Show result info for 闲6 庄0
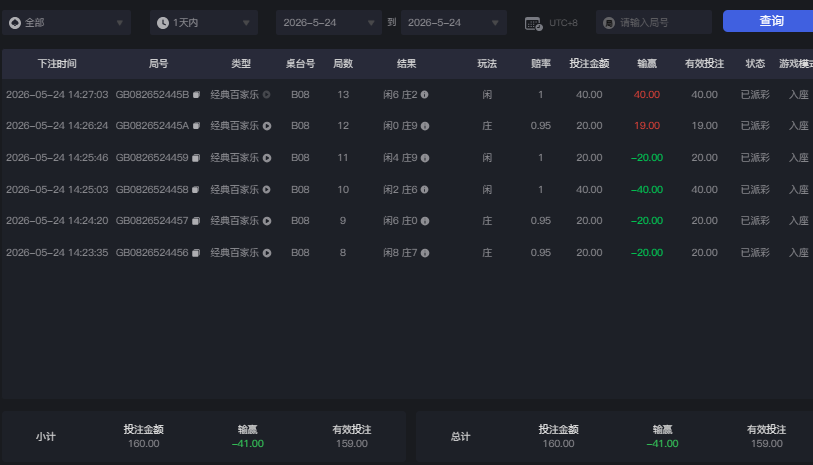The image size is (813, 465). (x=425, y=221)
